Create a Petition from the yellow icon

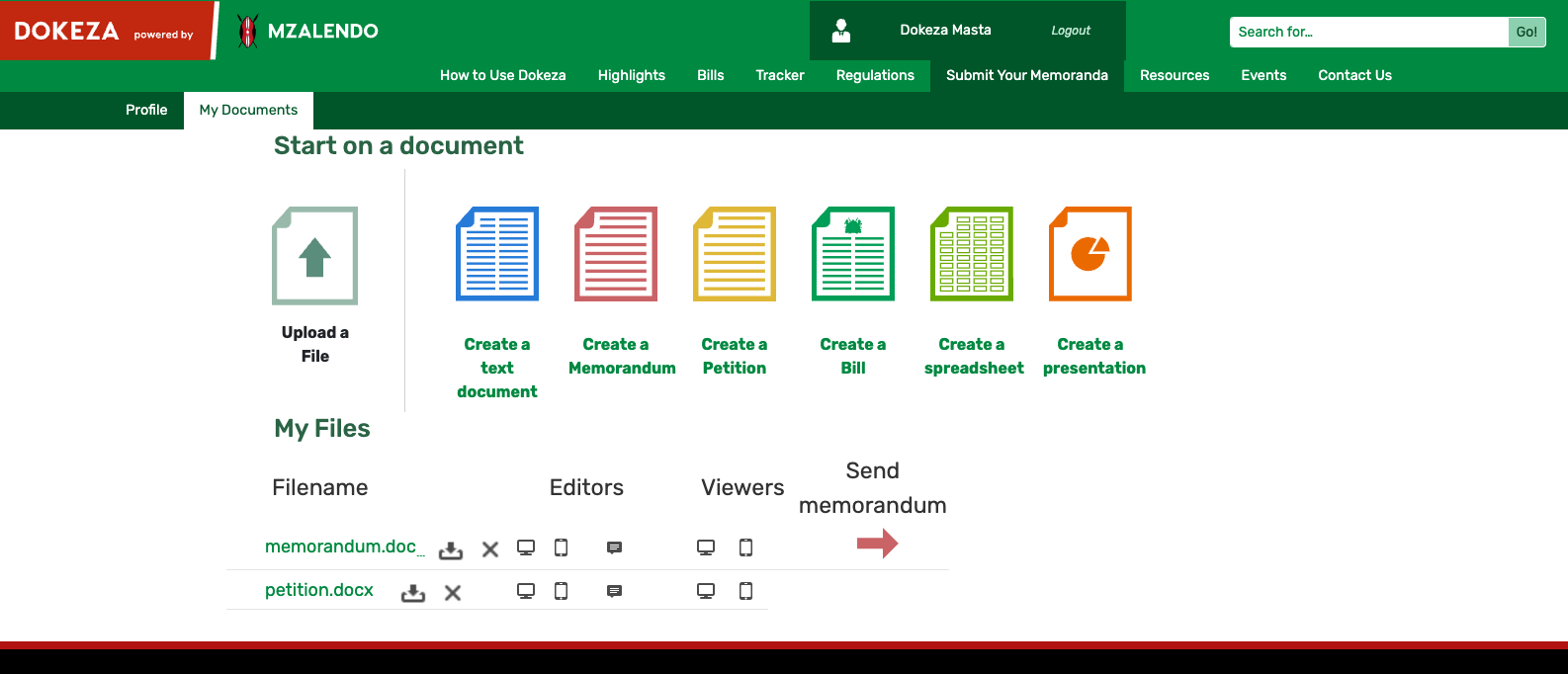point(735,254)
